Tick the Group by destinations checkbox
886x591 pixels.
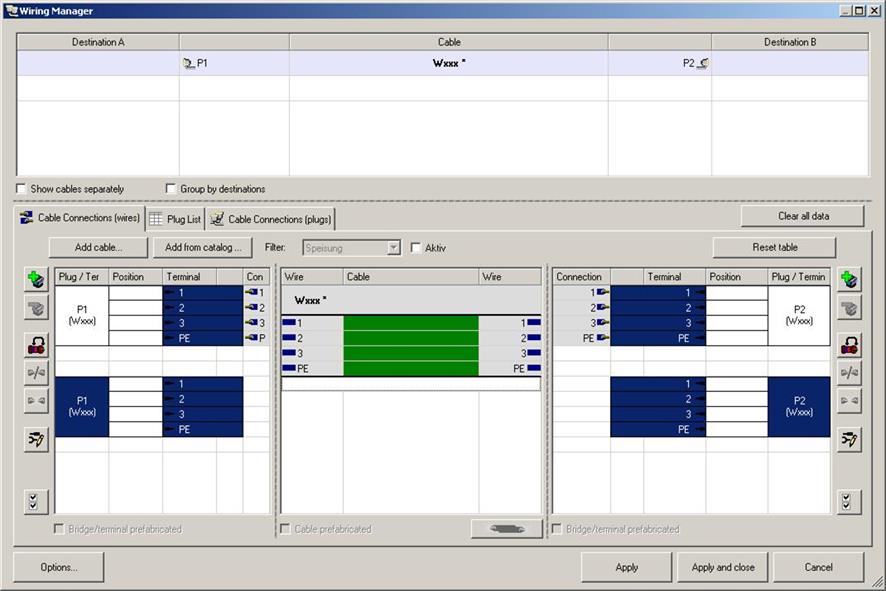click(171, 189)
